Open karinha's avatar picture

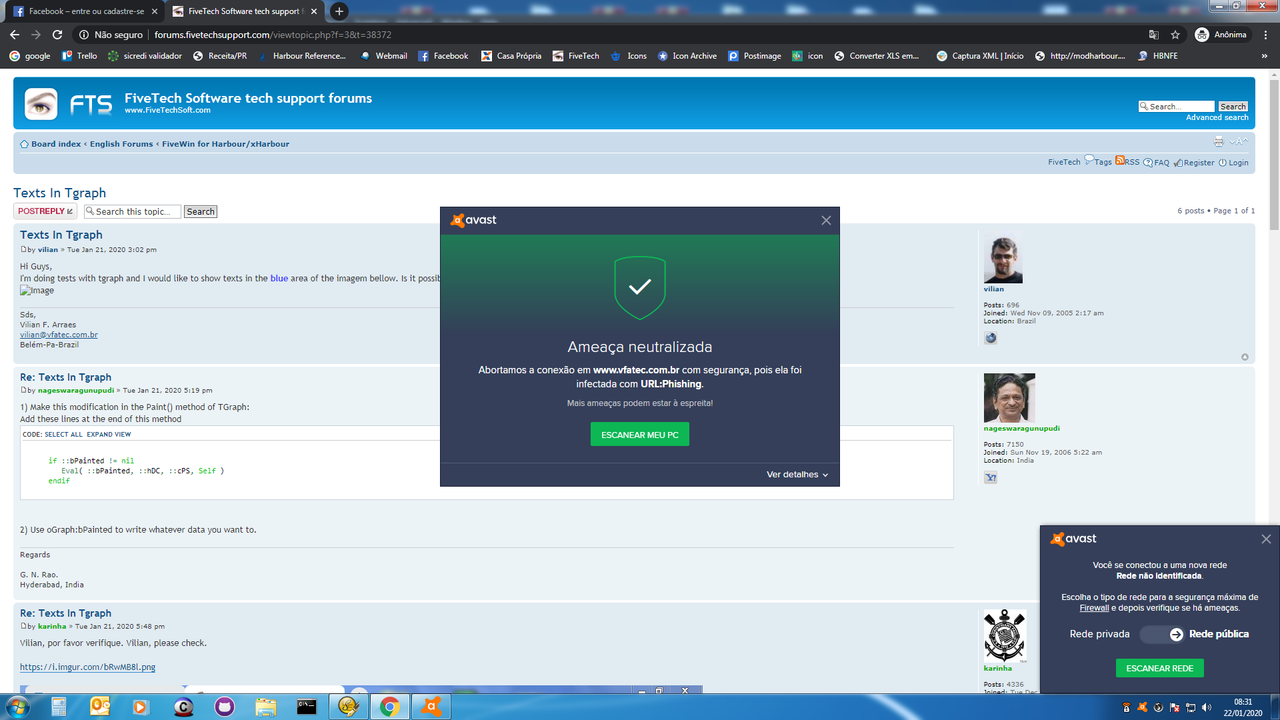(x=1004, y=635)
